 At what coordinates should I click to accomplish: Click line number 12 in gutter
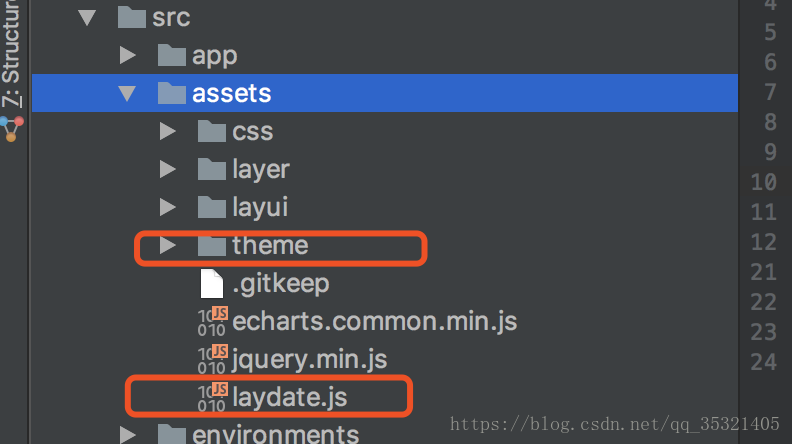(763, 242)
